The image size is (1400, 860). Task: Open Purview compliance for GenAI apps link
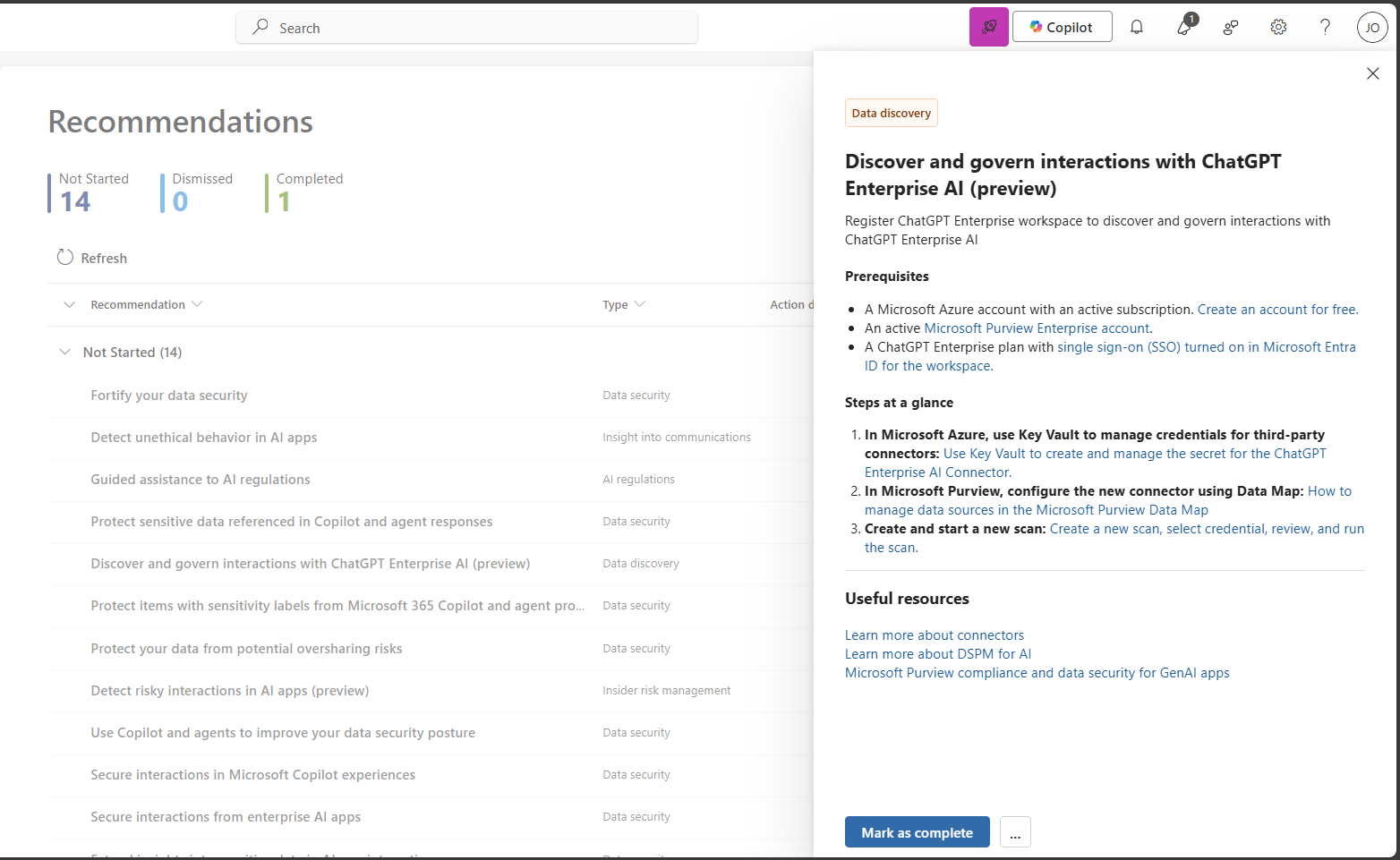pyautogui.click(x=1037, y=672)
